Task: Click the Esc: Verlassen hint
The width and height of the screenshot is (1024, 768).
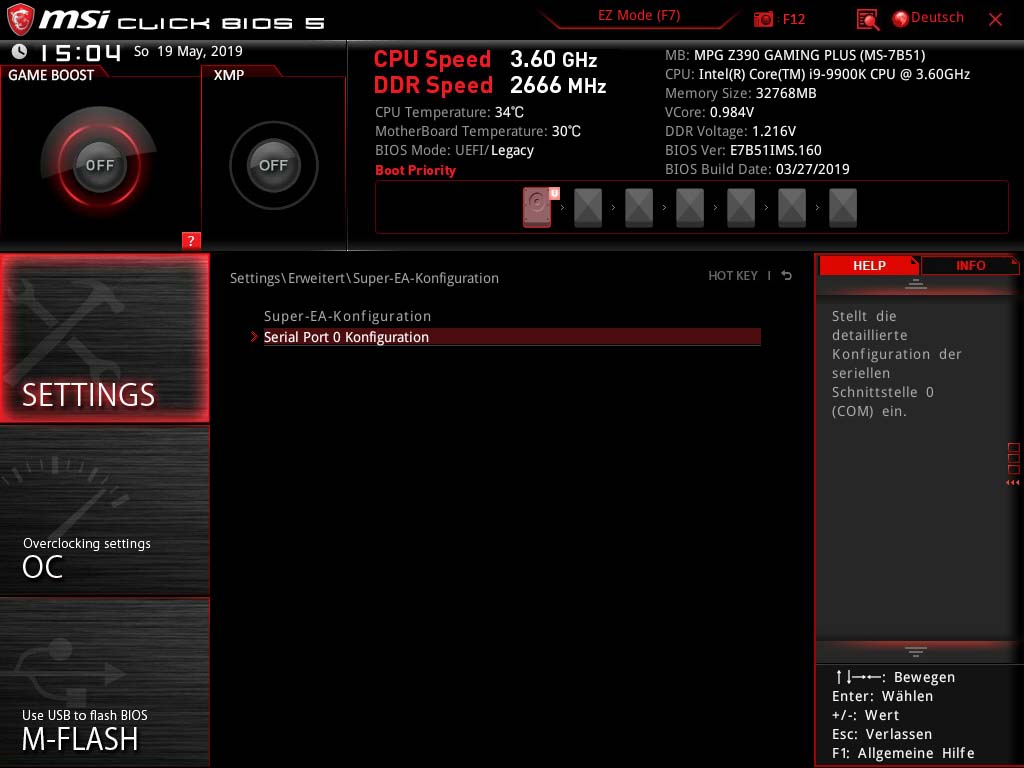Action: point(882,734)
